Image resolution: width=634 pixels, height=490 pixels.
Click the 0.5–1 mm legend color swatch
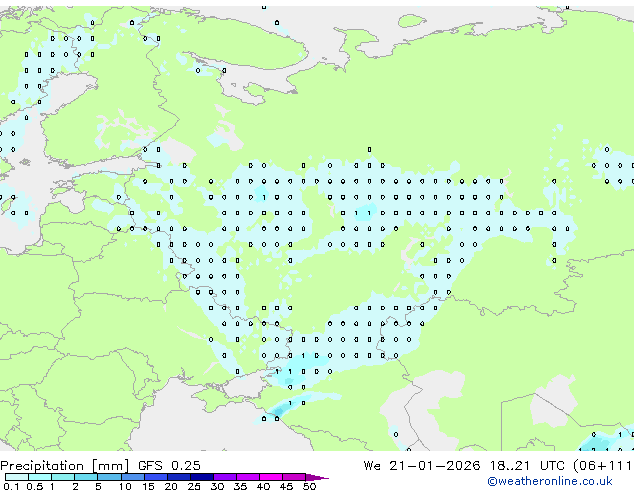click(x=40, y=477)
